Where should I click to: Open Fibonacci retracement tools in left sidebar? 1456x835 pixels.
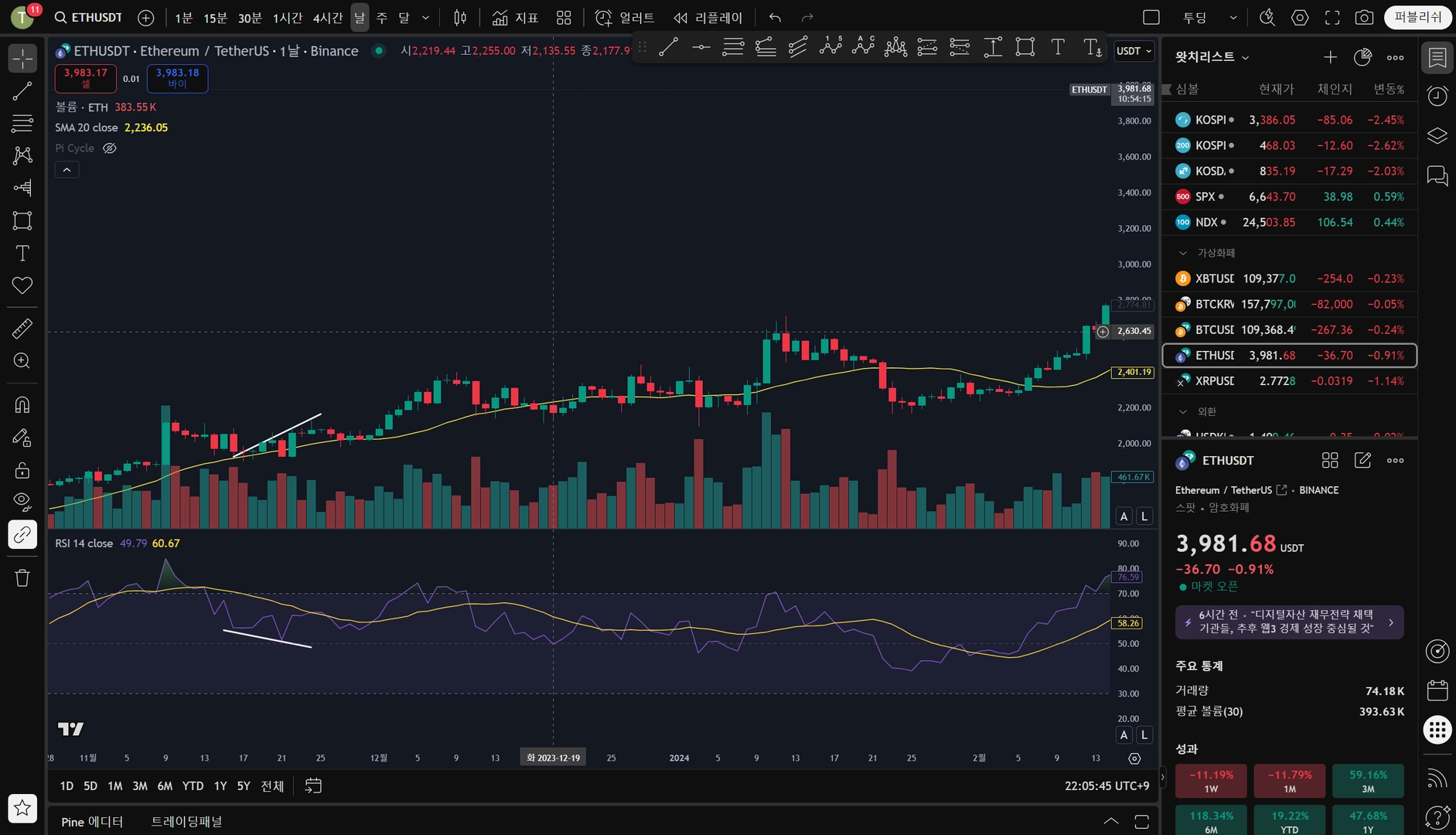click(x=22, y=123)
